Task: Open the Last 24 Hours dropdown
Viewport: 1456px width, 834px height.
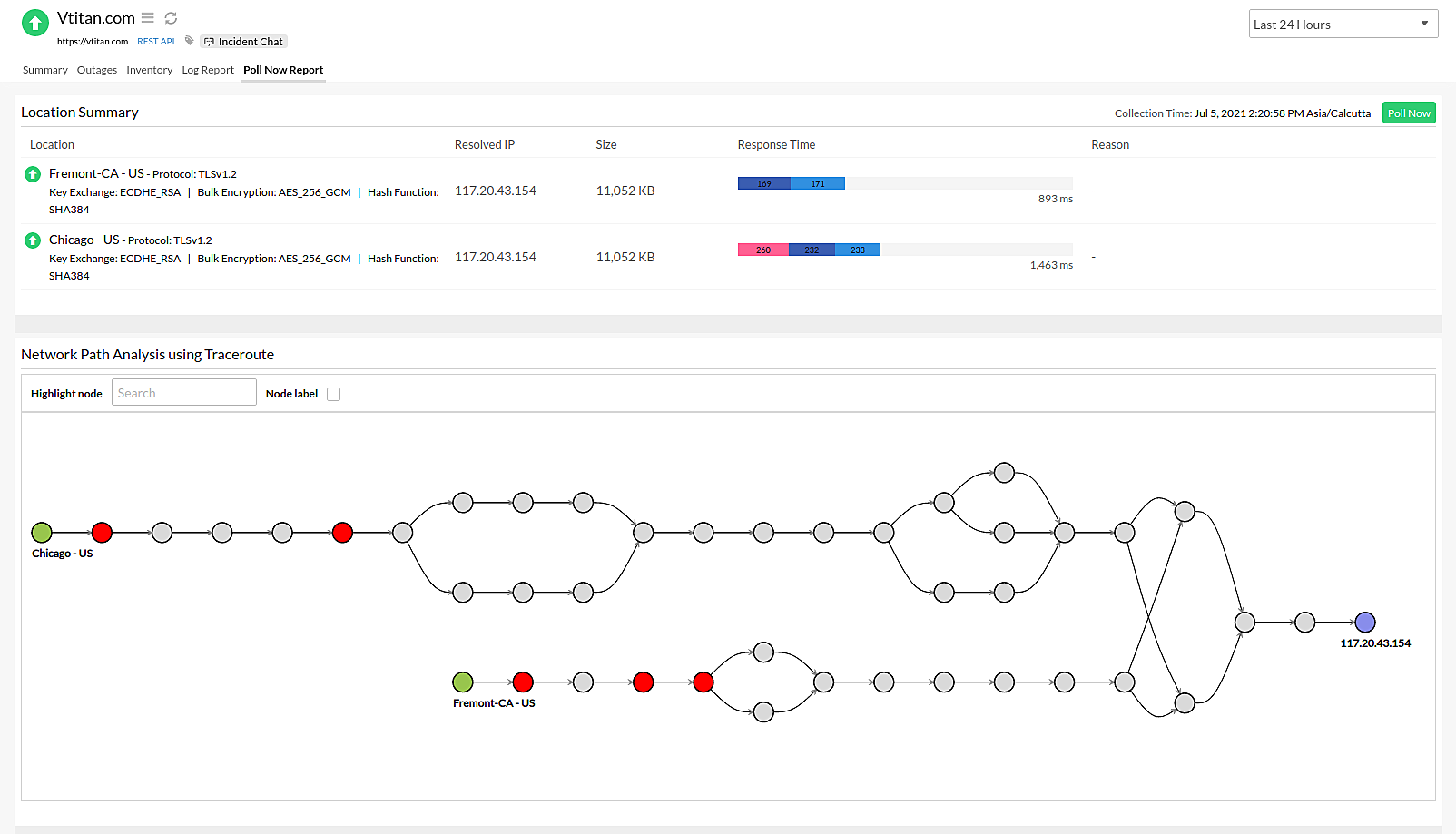Action: click(1343, 25)
